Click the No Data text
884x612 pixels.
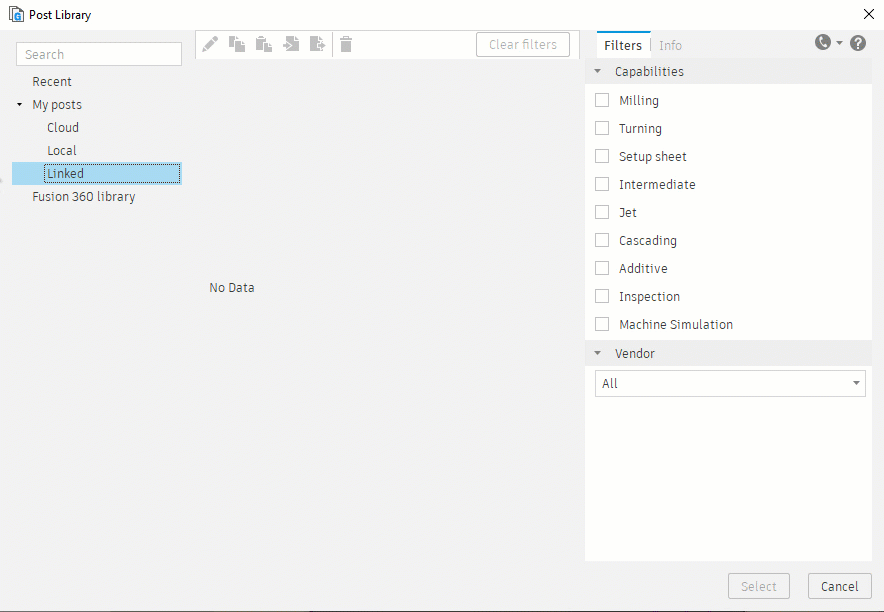coord(232,287)
